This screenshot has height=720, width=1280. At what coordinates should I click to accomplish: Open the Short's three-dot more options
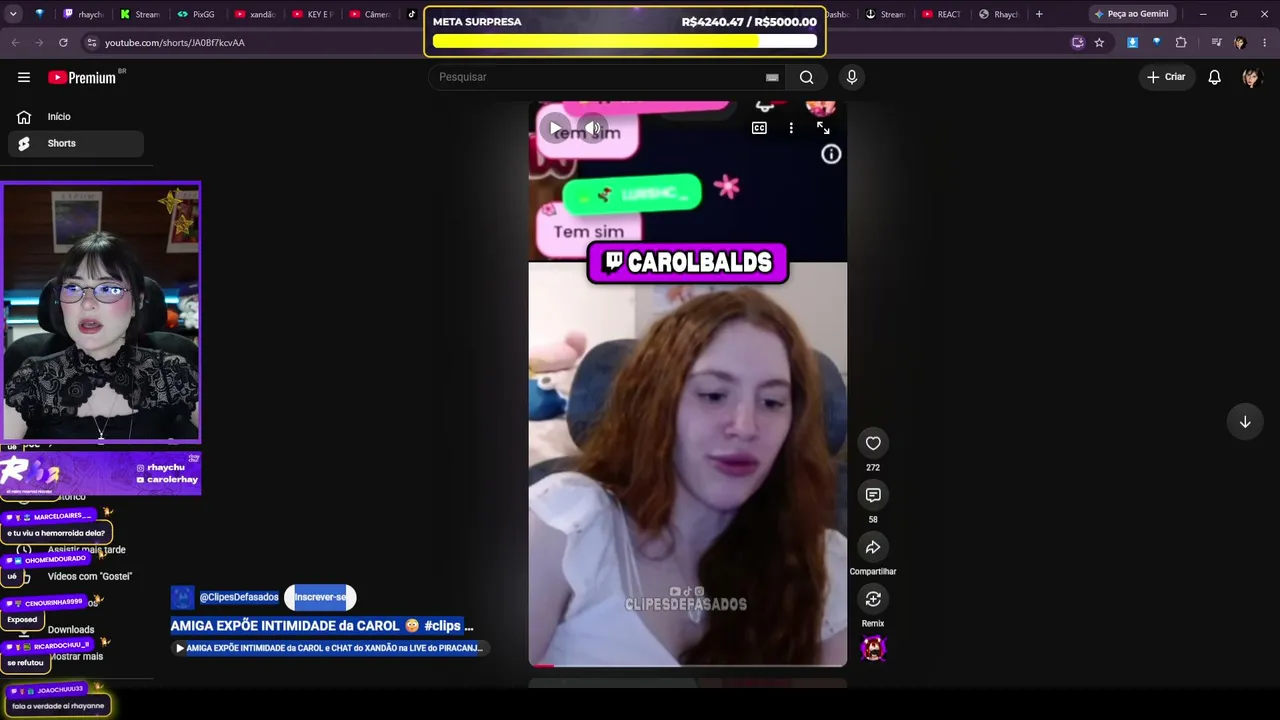coord(791,128)
